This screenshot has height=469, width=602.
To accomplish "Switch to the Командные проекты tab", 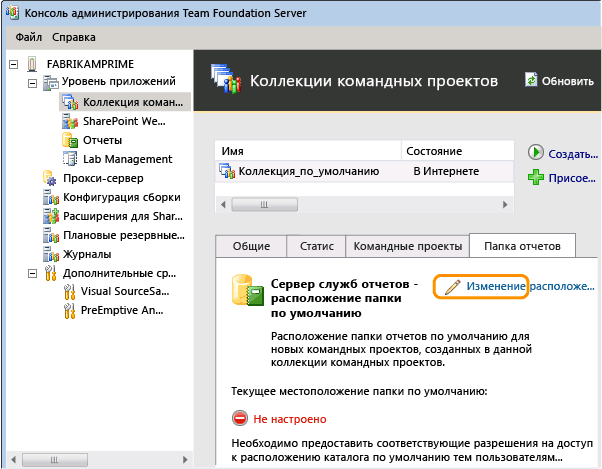I will (407, 246).
